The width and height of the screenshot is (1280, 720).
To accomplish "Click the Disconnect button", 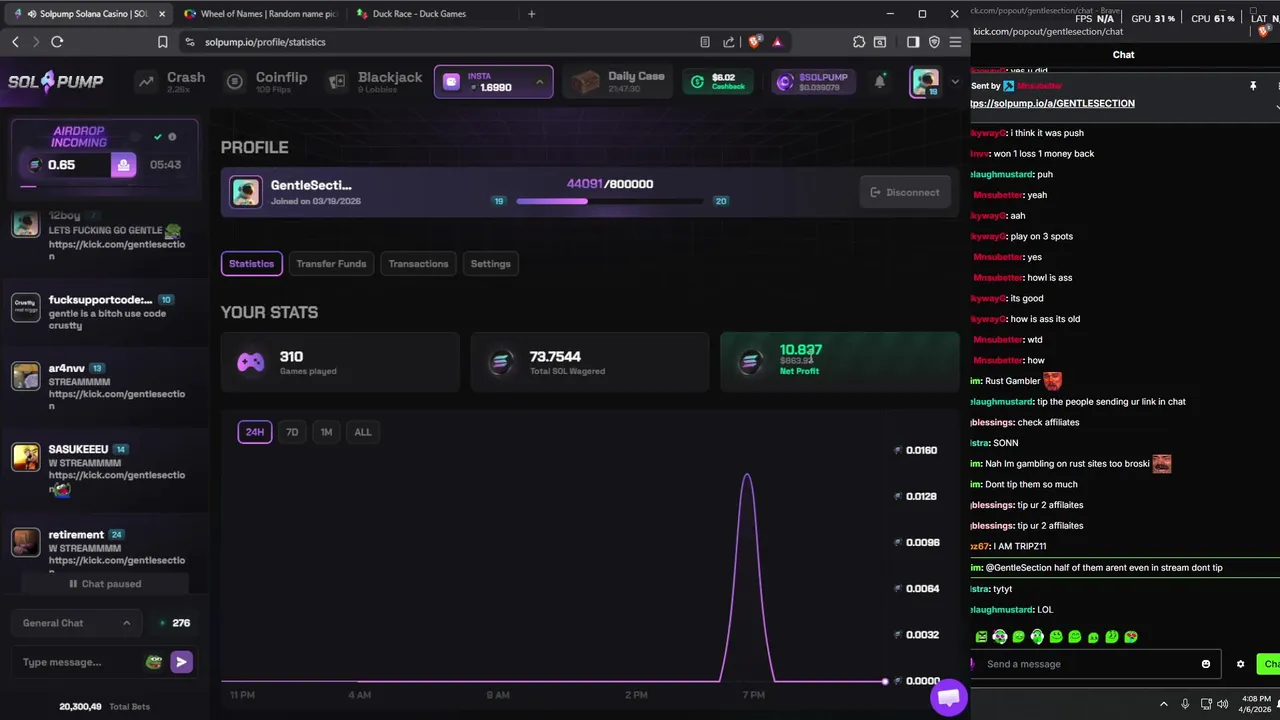I will [905, 192].
